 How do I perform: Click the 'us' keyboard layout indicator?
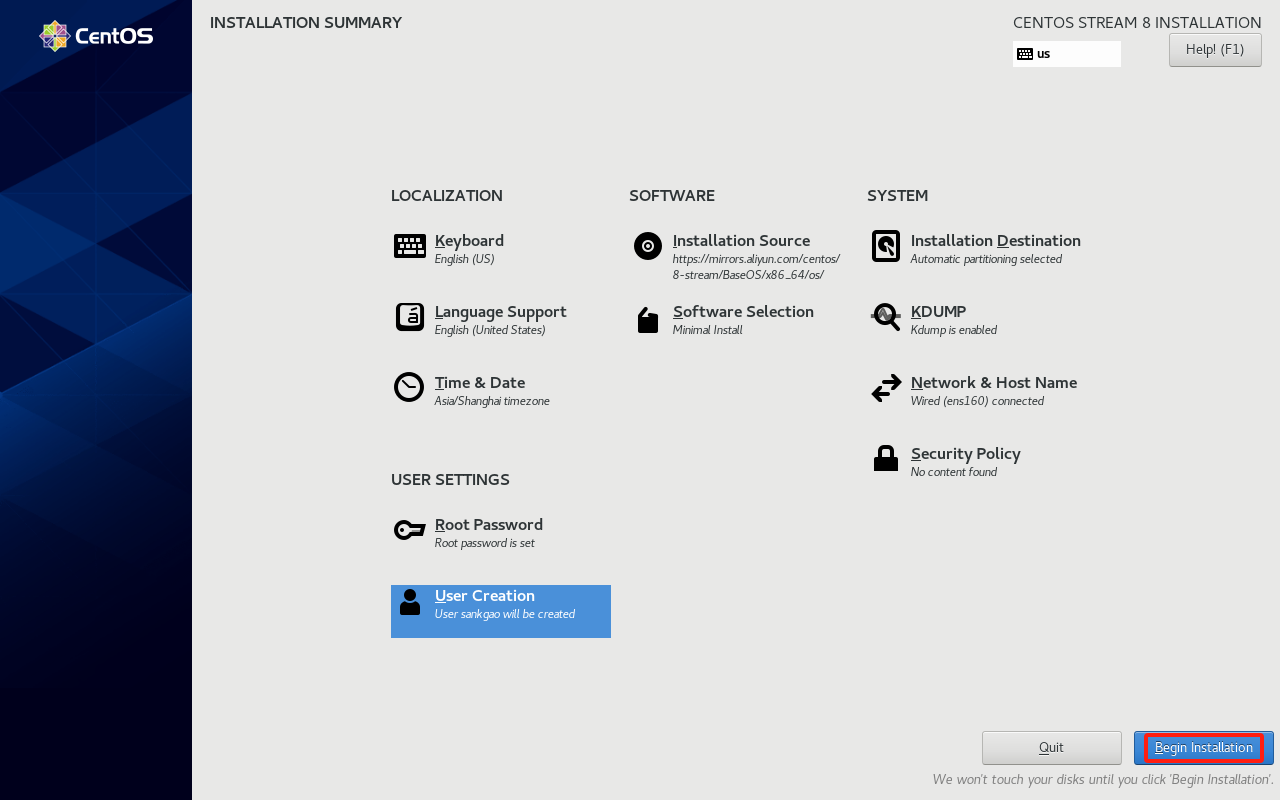(x=1066, y=54)
